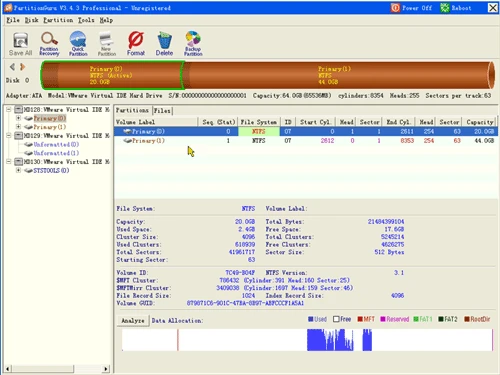
Task: Select Unformatted(0) under HD129
Action: 56,144
